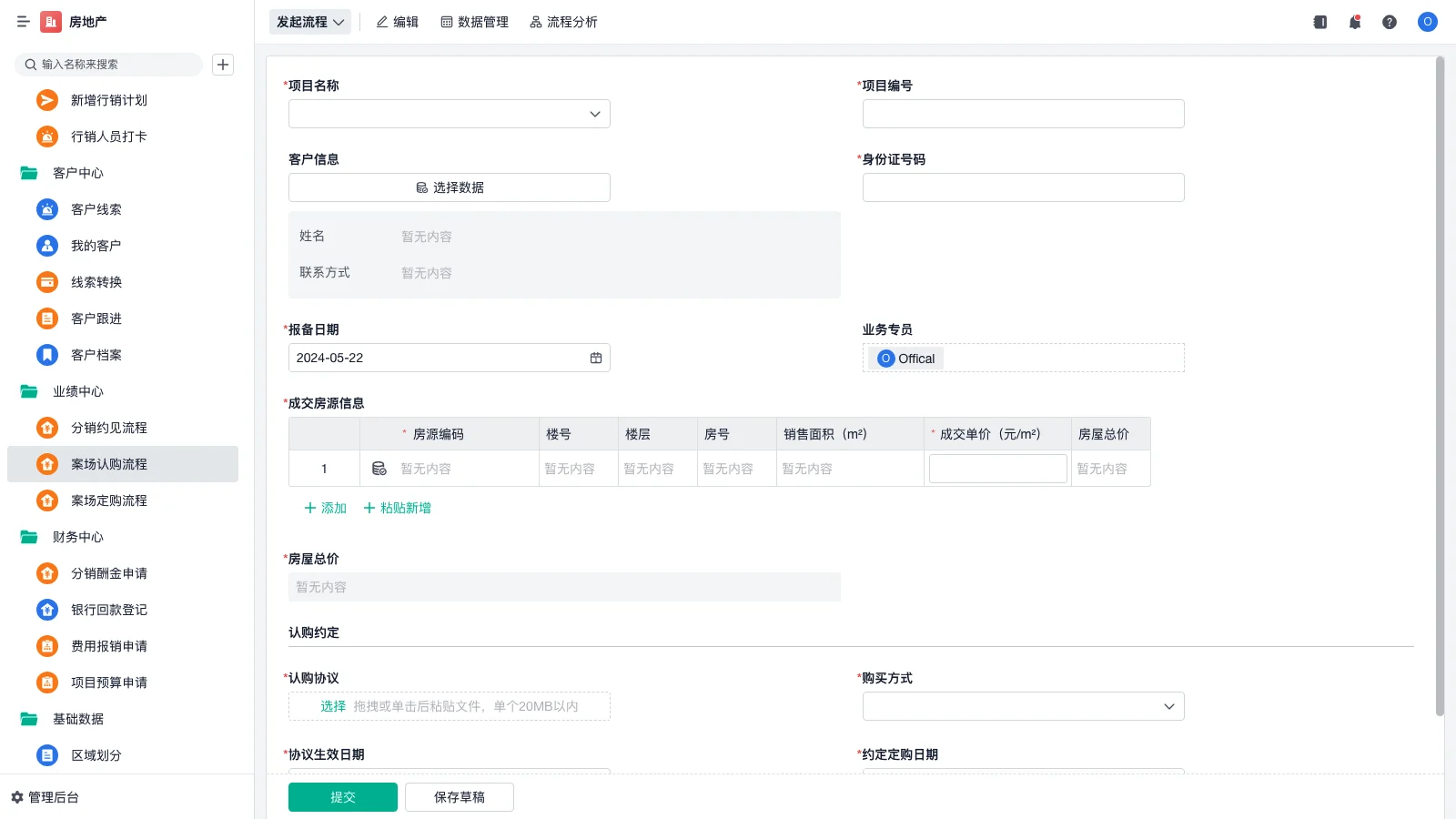Click the 管理后台 gear icon
This screenshot has height=819, width=1456.
[17, 797]
